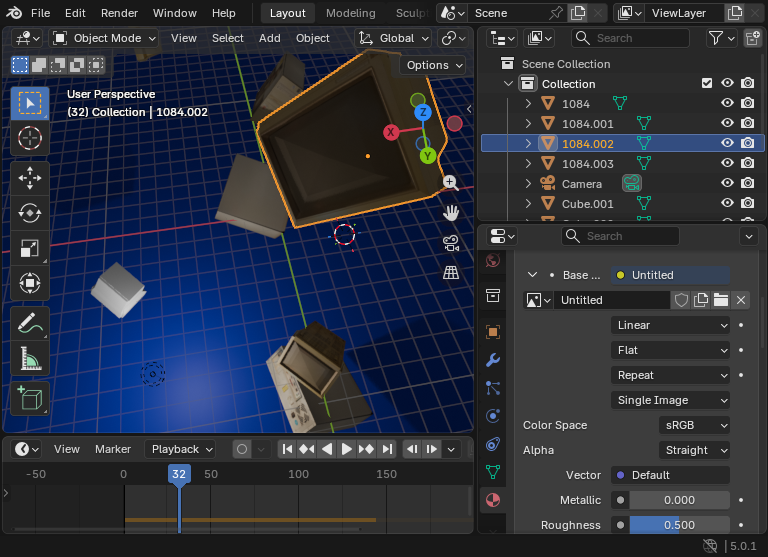Select the Add Cube tool
The width and height of the screenshot is (768, 557).
tap(29, 398)
